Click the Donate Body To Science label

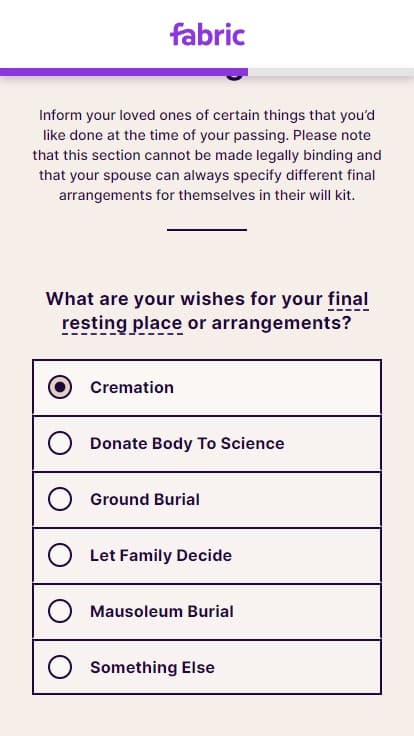coord(187,444)
